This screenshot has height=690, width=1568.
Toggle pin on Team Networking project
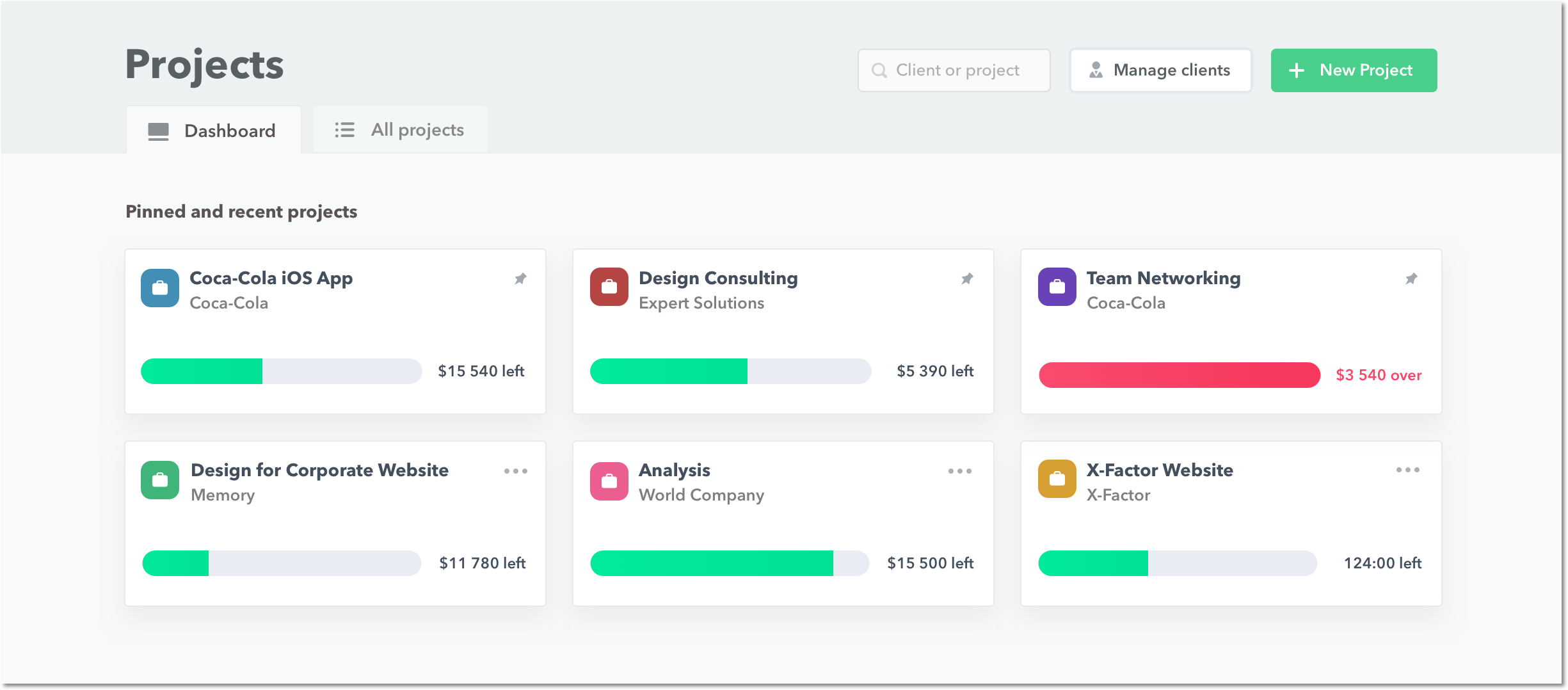pyautogui.click(x=1411, y=278)
